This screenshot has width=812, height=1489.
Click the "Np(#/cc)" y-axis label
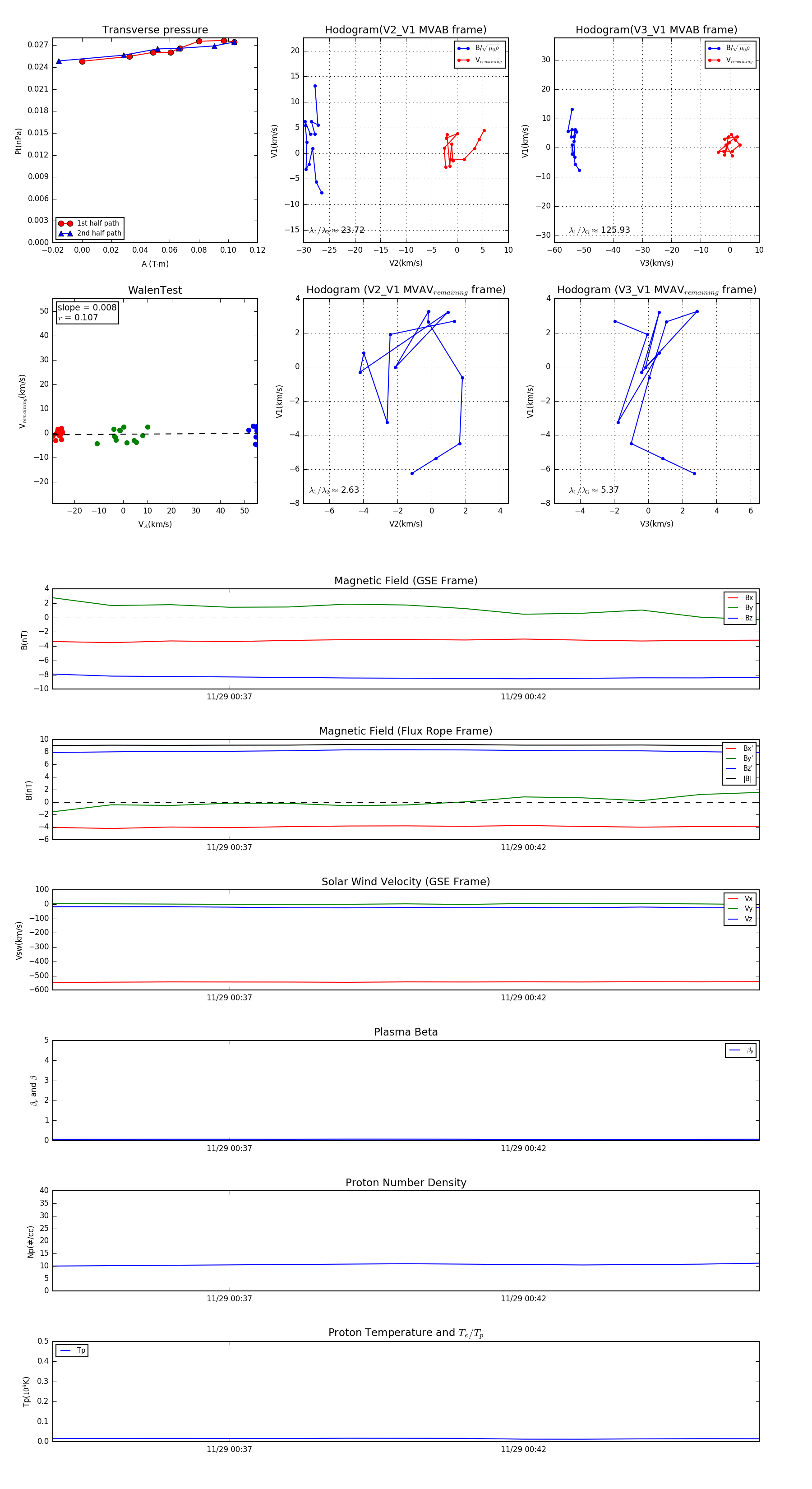click(31, 1242)
